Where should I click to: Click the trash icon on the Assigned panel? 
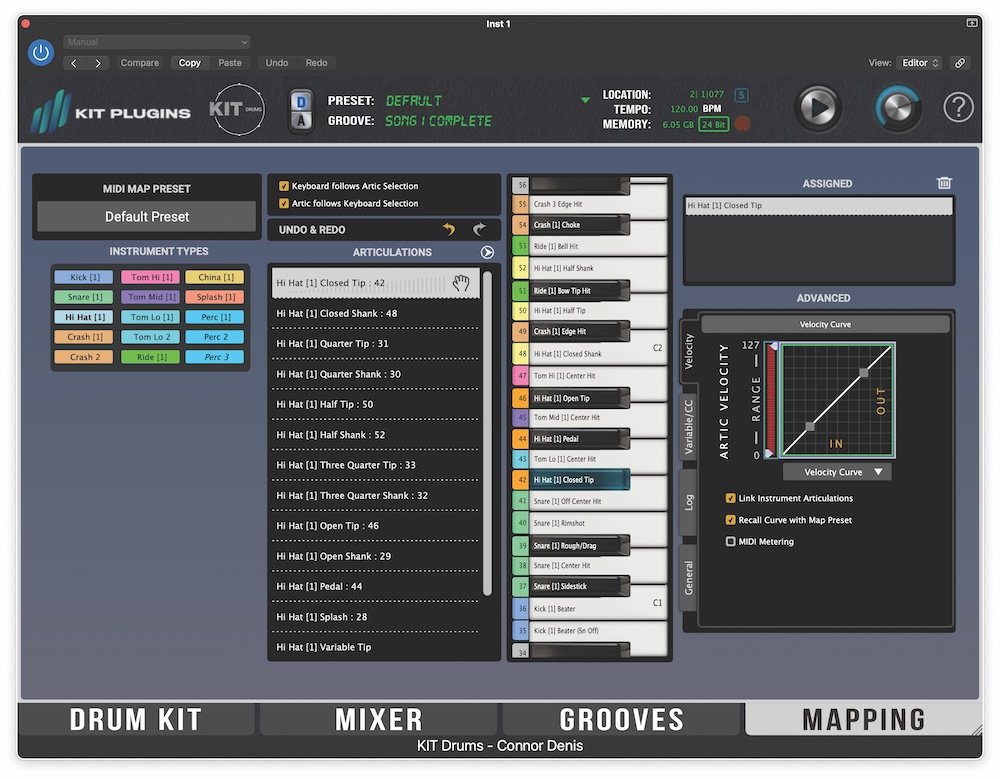point(943,183)
